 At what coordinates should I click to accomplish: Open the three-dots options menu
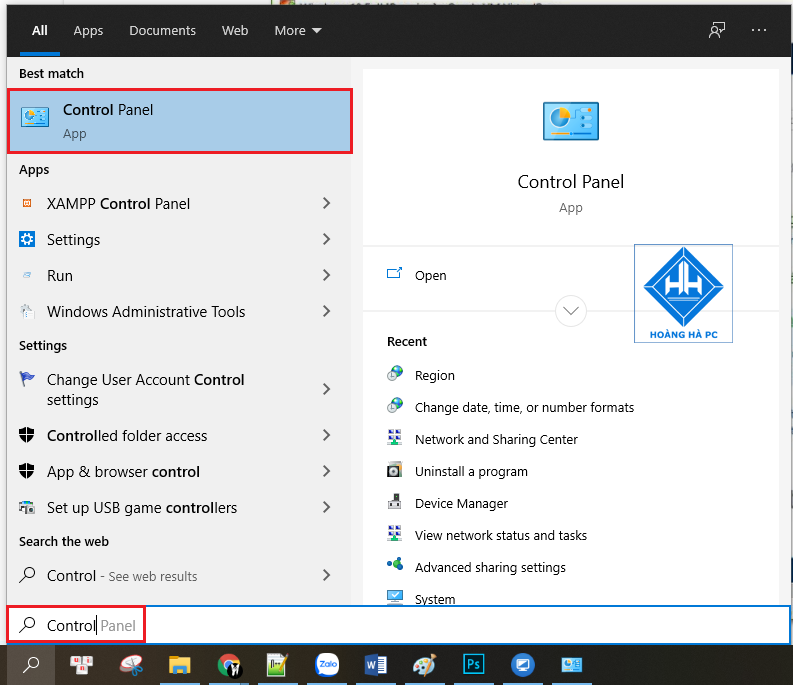click(x=759, y=30)
